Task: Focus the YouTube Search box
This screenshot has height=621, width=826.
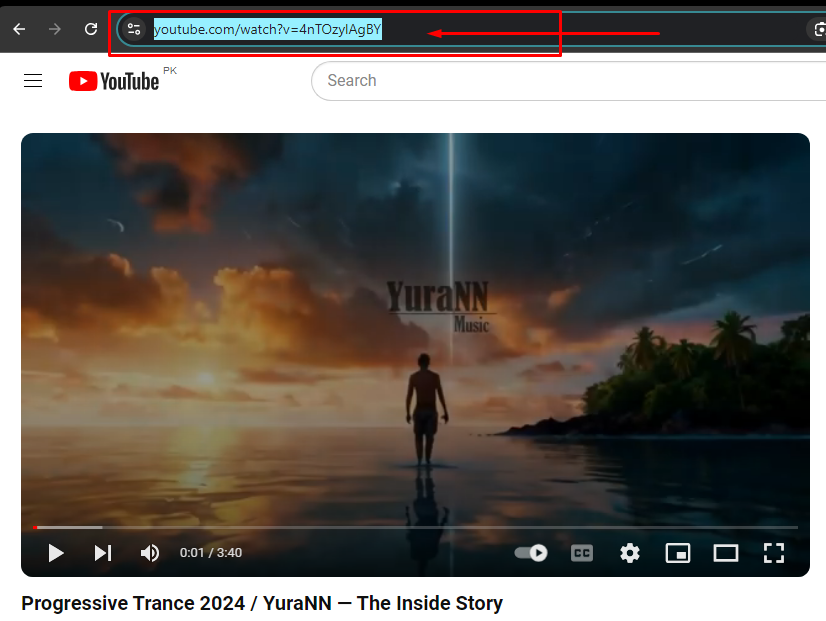Action: coord(569,81)
